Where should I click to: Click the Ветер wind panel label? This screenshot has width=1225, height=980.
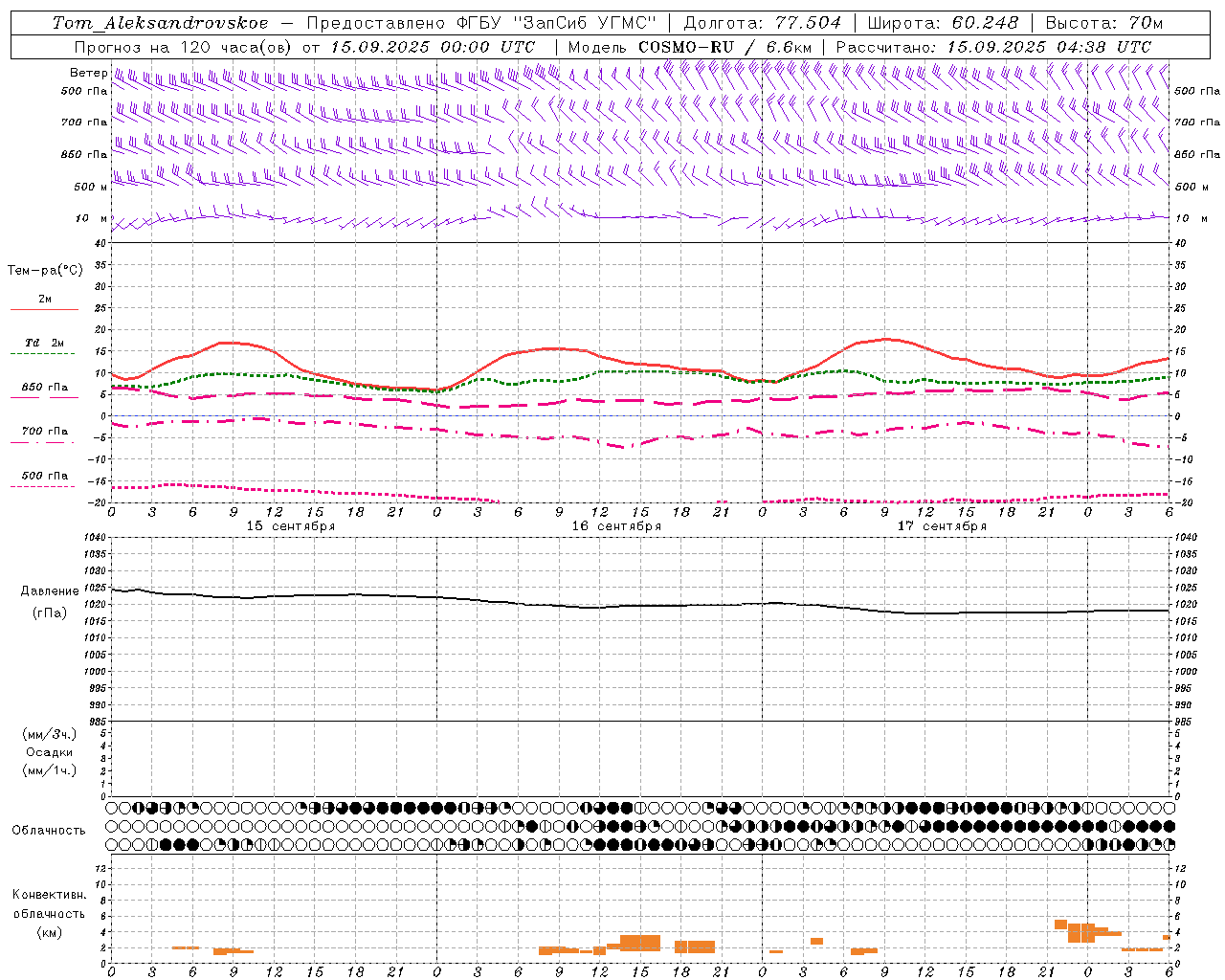88,73
